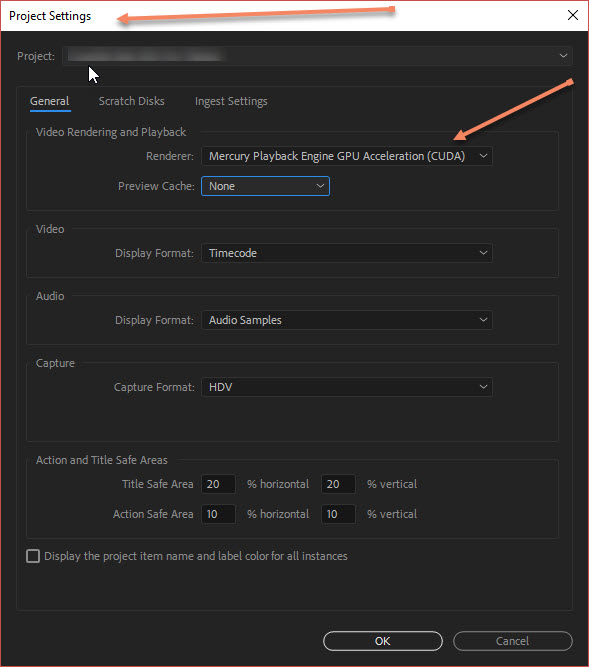Click the Title Safe Area vertical percent field

338,484
